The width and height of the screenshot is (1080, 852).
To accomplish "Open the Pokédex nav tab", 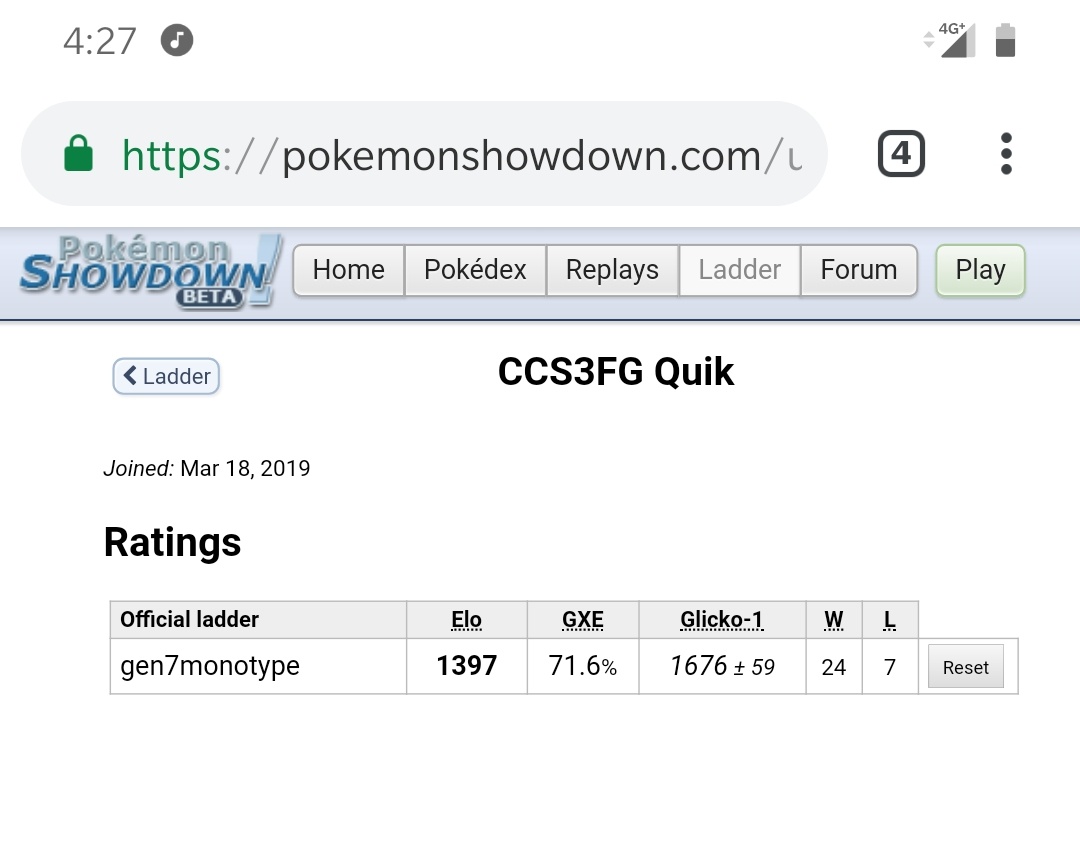I will point(475,270).
